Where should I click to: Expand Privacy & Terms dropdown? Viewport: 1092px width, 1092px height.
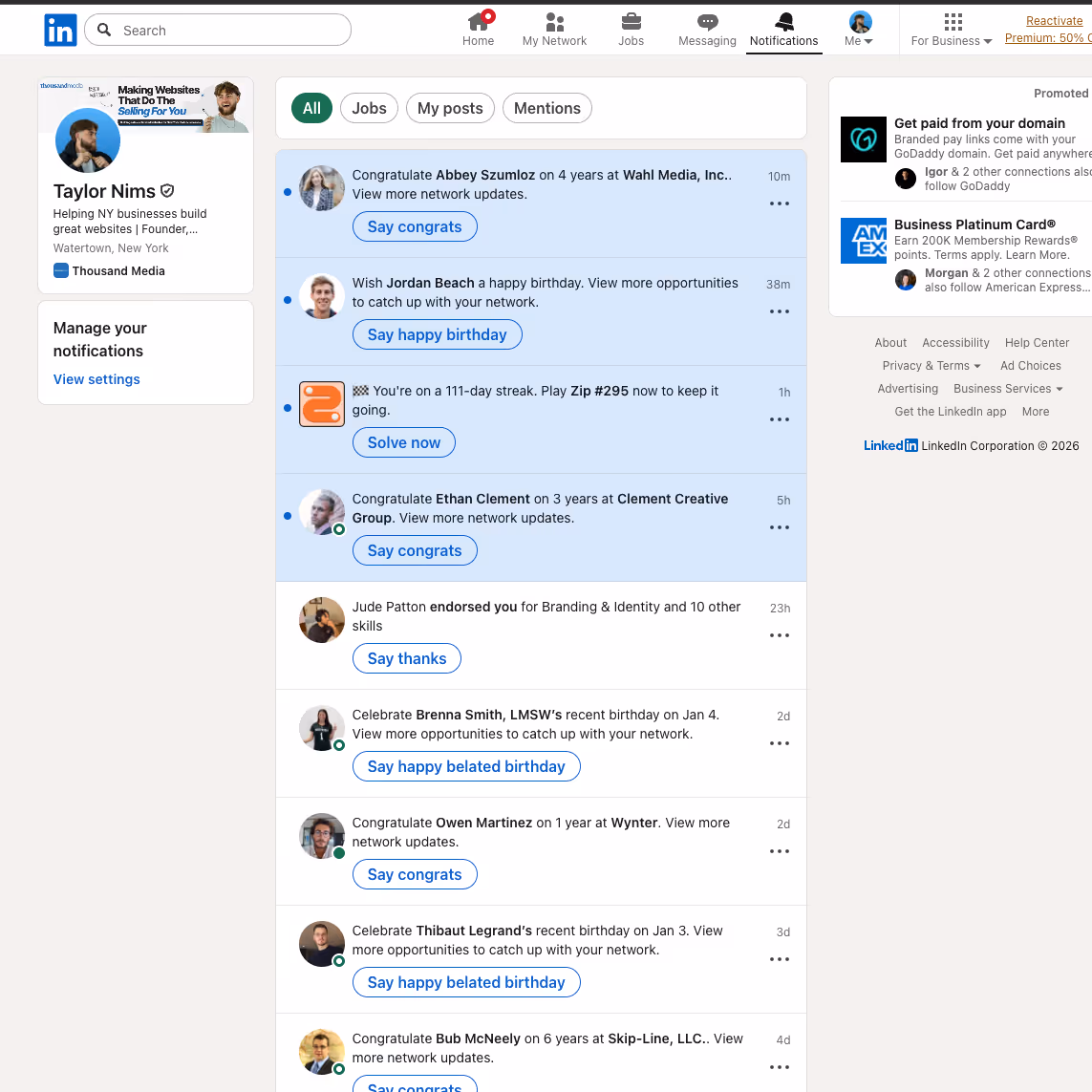tap(931, 366)
